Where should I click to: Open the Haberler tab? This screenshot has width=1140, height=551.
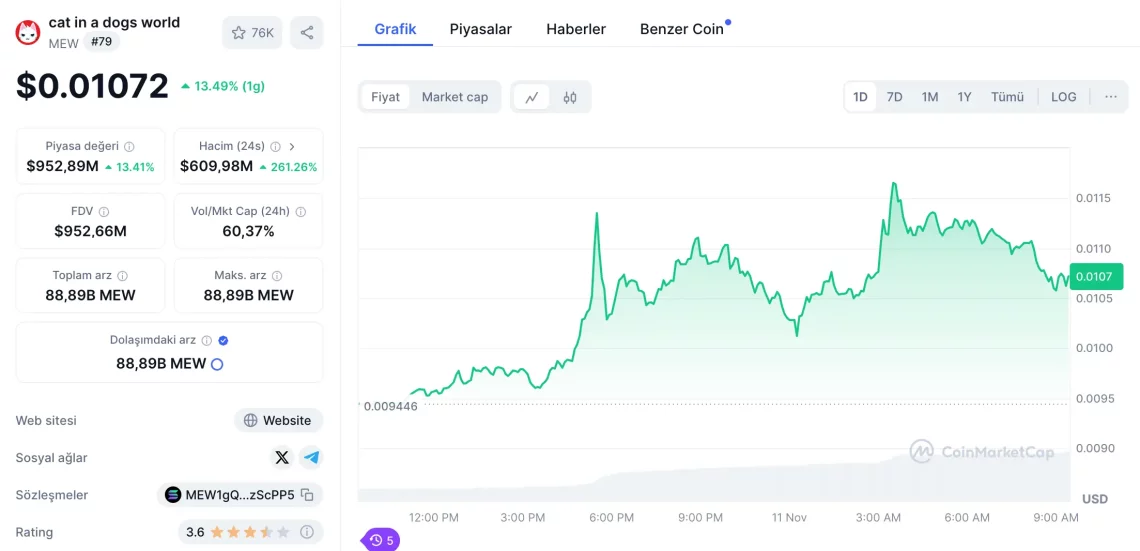click(575, 29)
